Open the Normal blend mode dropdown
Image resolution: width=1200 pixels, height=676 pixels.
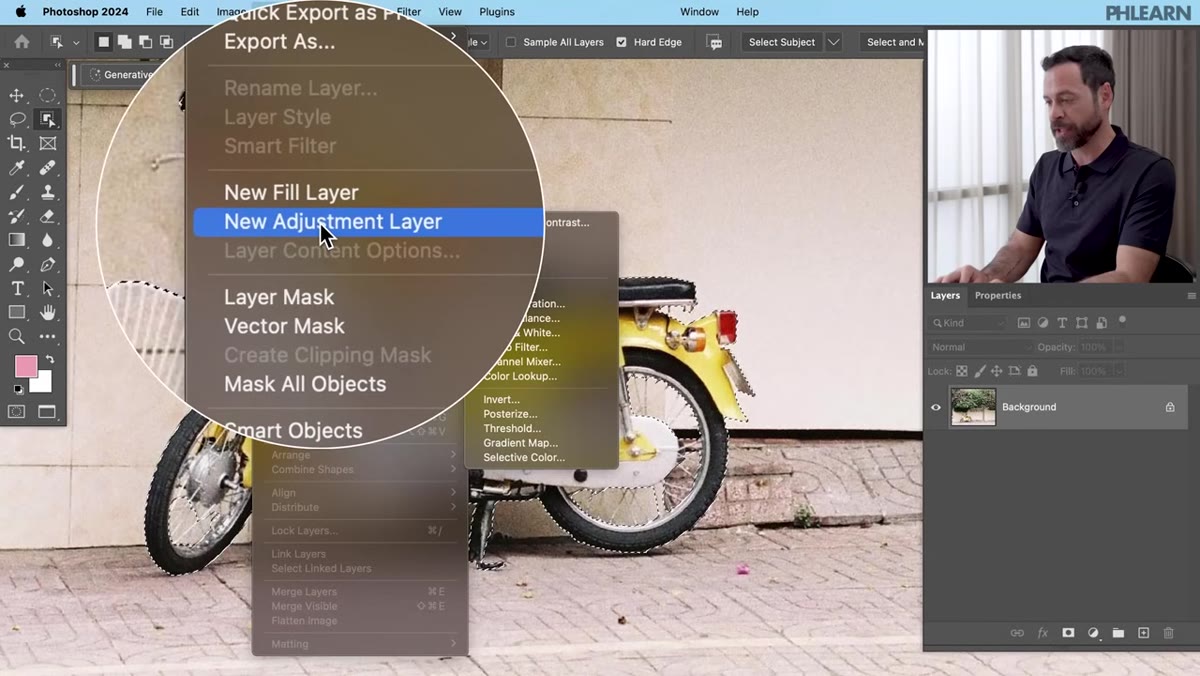point(980,347)
